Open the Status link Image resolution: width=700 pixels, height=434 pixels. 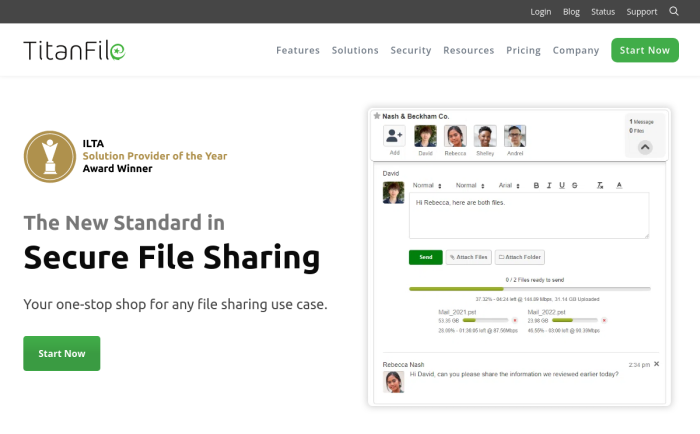(x=603, y=12)
